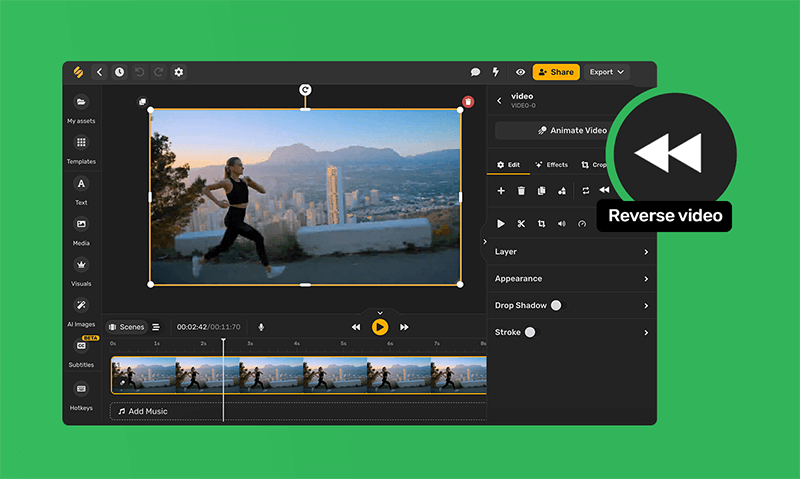Click the video preview canvas

pyautogui.click(x=305, y=197)
